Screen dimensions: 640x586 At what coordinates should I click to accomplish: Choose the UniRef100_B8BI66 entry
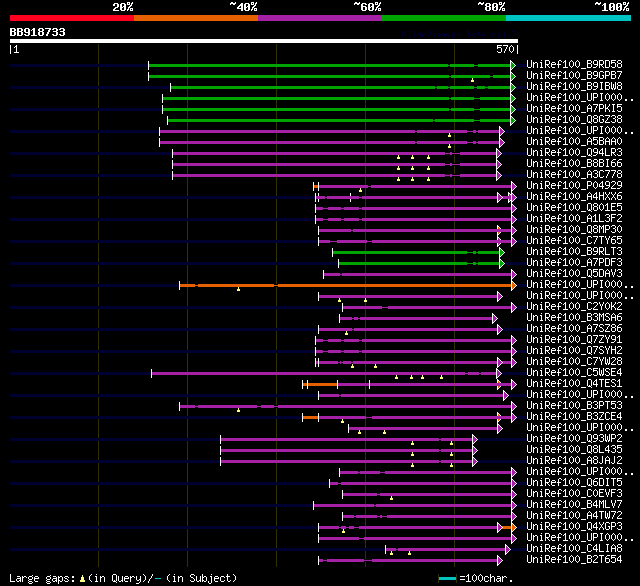click(x=574, y=164)
